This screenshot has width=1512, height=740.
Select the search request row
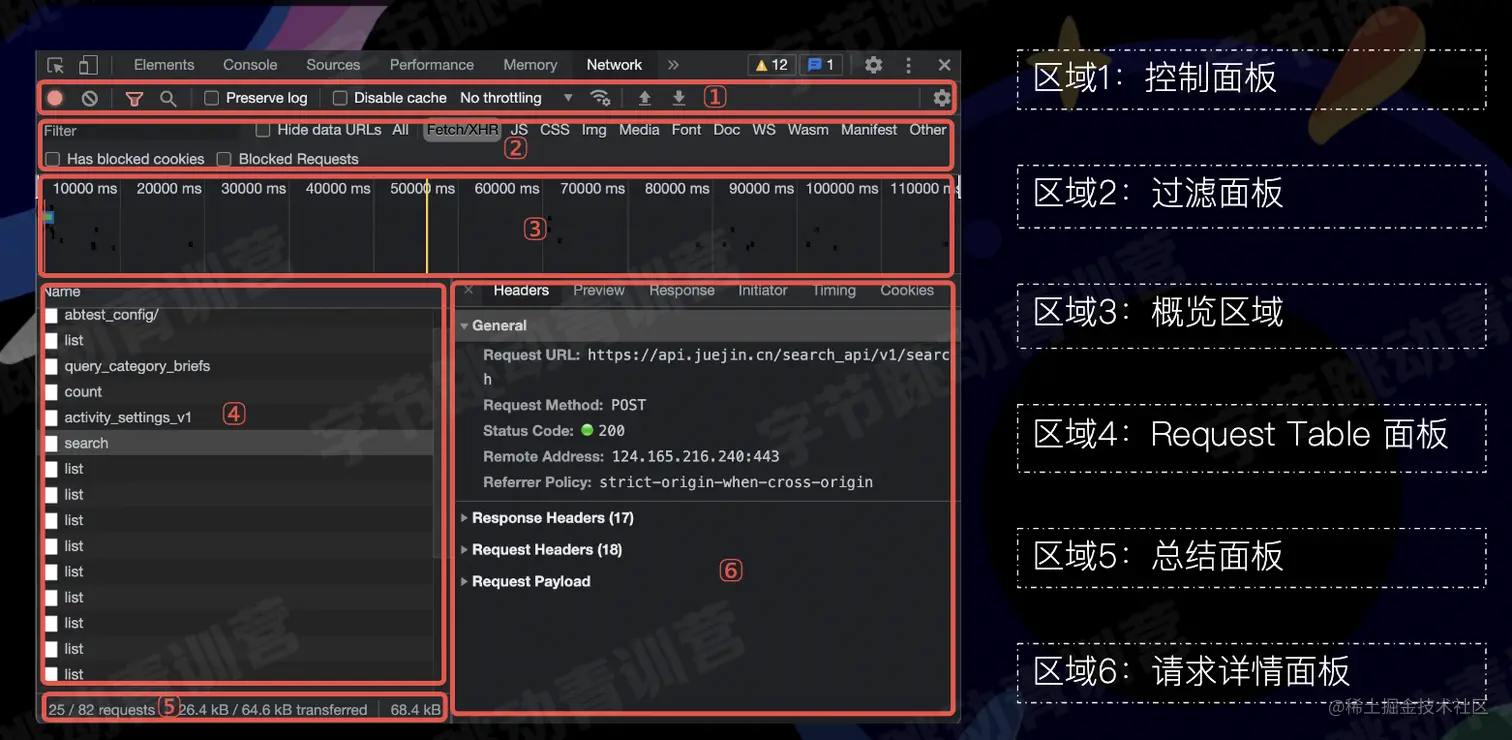[x=238, y=444]
